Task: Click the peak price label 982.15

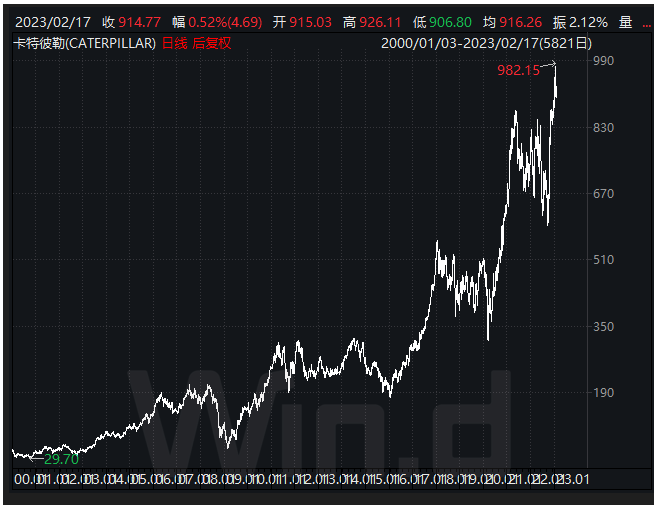Action: (518, 70)
